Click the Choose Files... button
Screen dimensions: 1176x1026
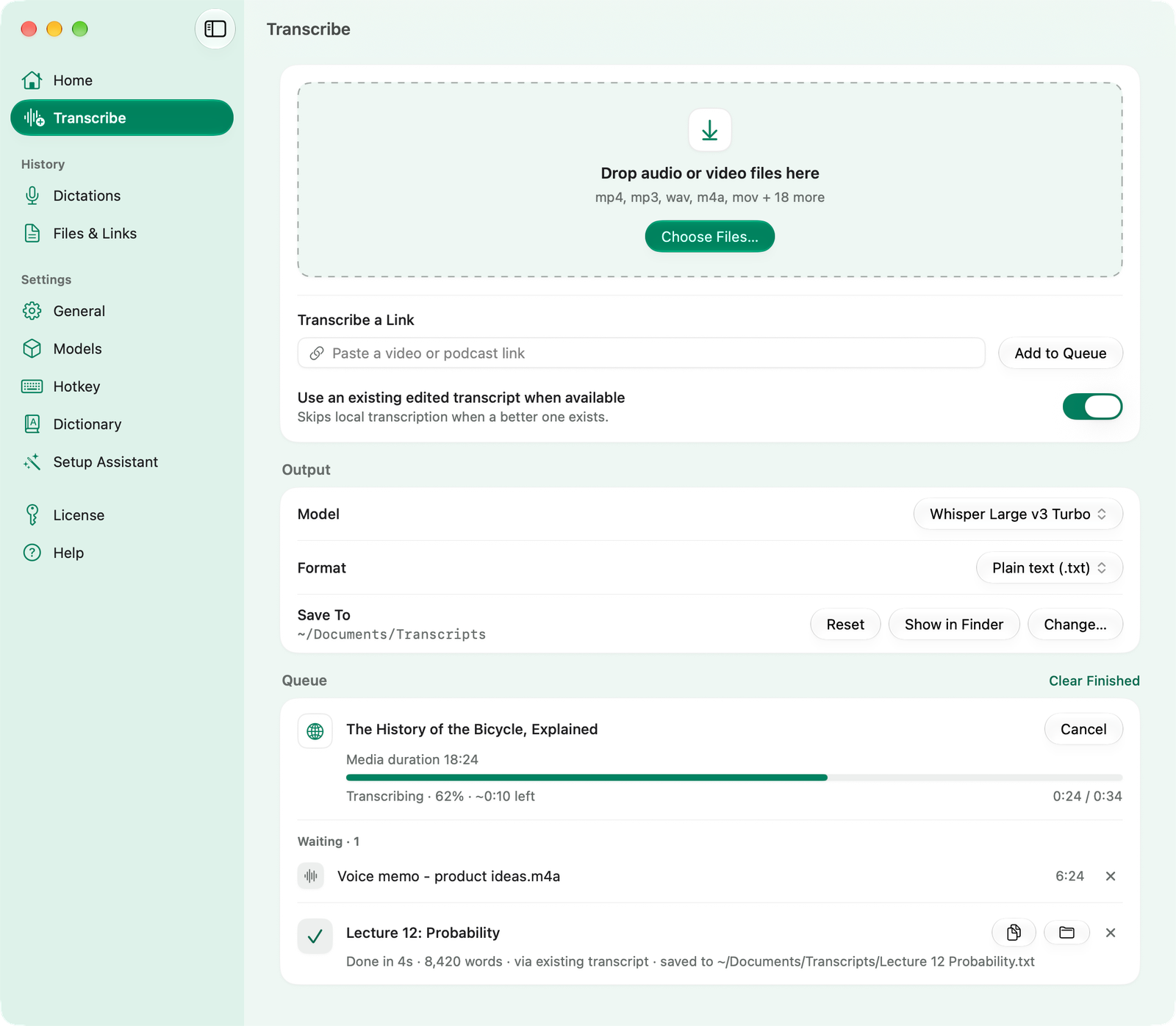(x=709, y=237)
